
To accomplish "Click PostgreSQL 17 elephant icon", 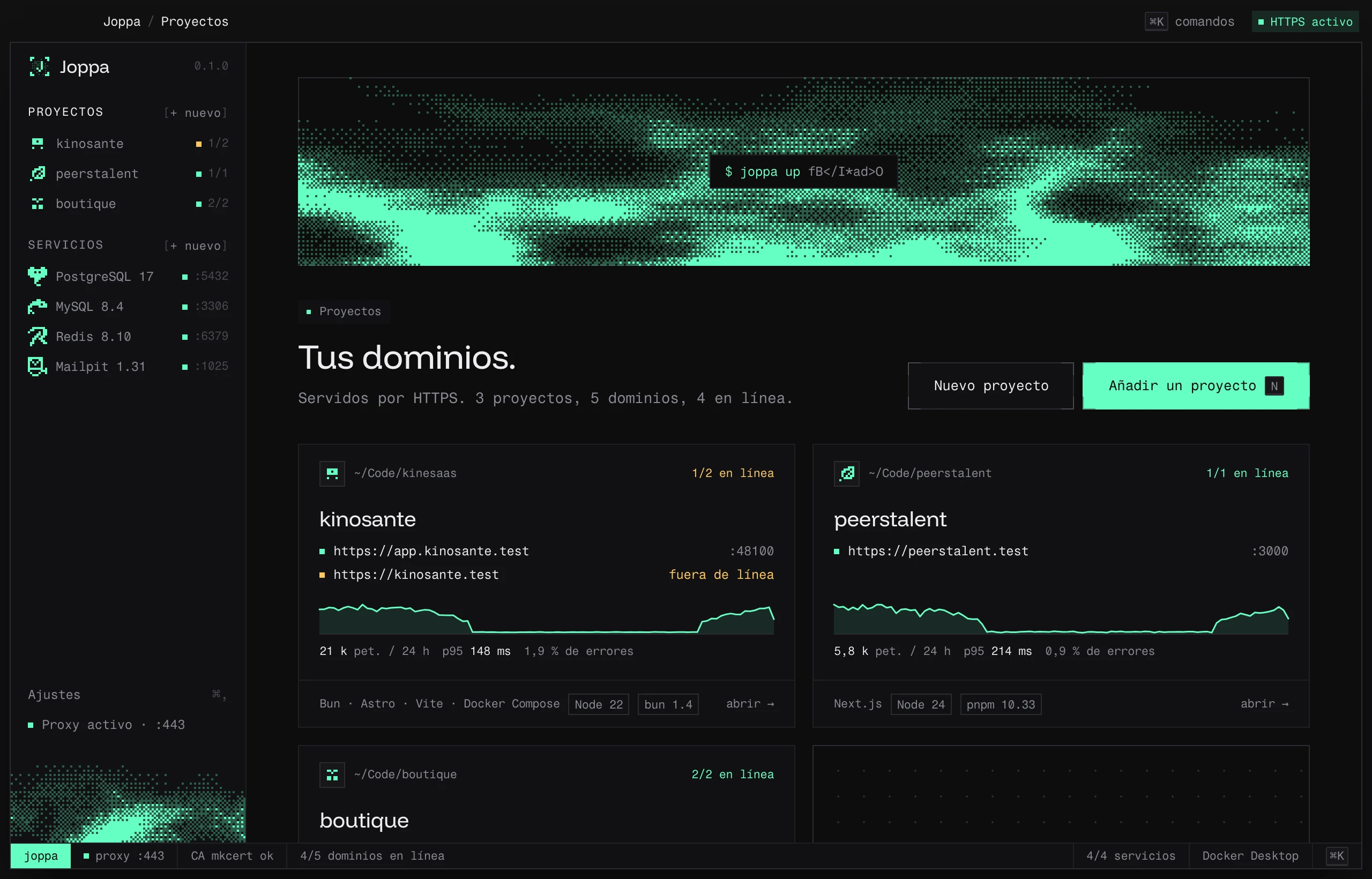I will point(38,276).
